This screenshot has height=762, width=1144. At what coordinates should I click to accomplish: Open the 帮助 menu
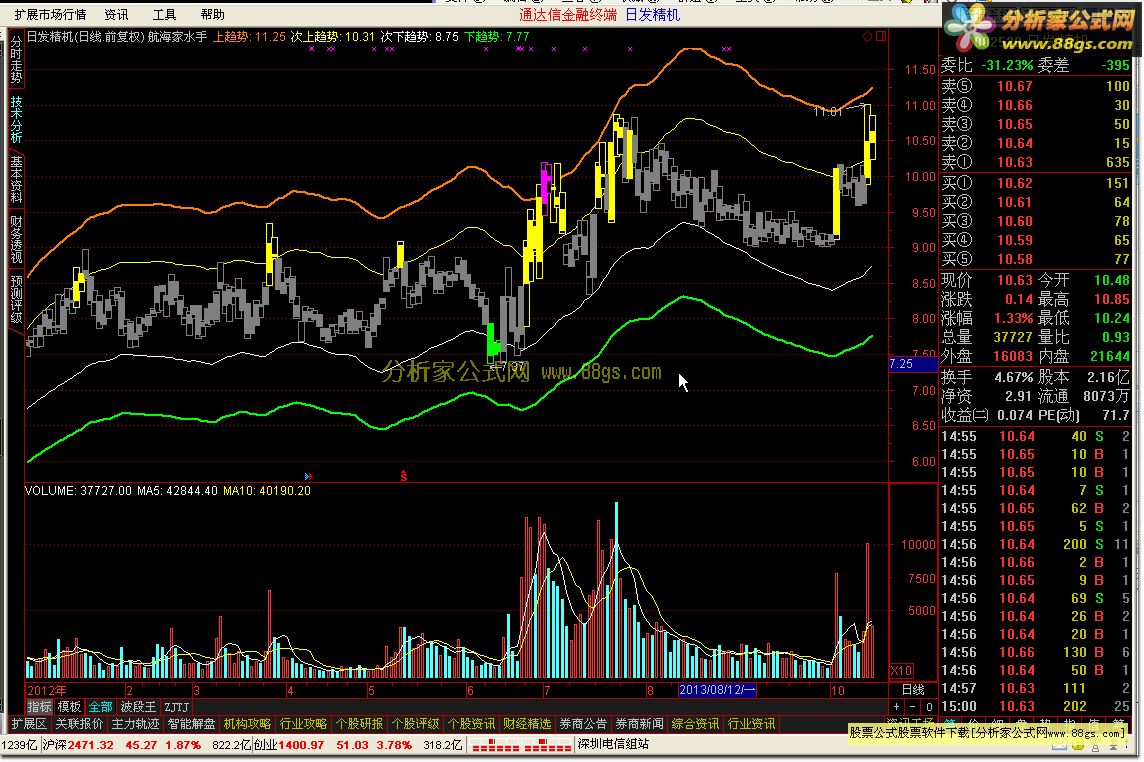click(212, 15)
